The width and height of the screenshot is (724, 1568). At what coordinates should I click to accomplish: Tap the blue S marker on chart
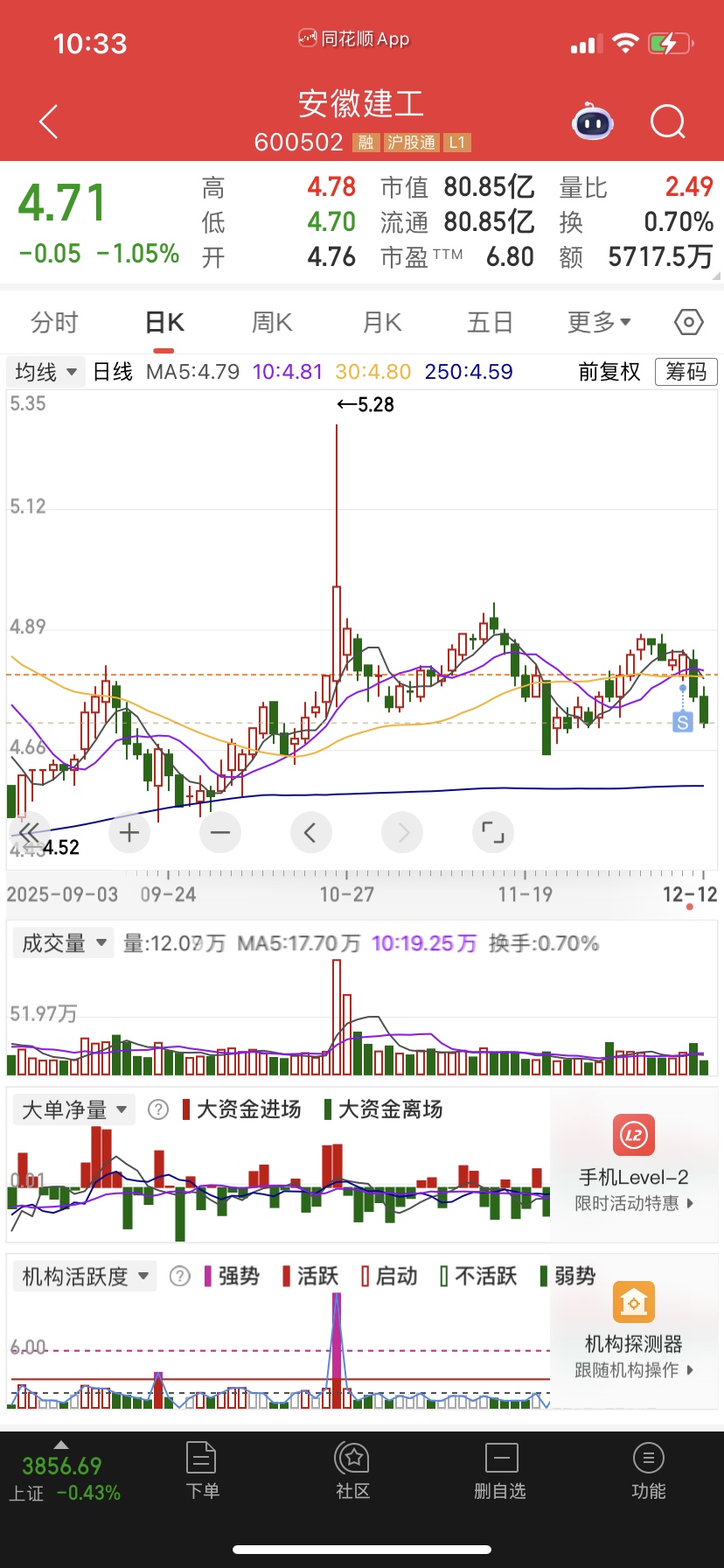(x=682, y=722)
